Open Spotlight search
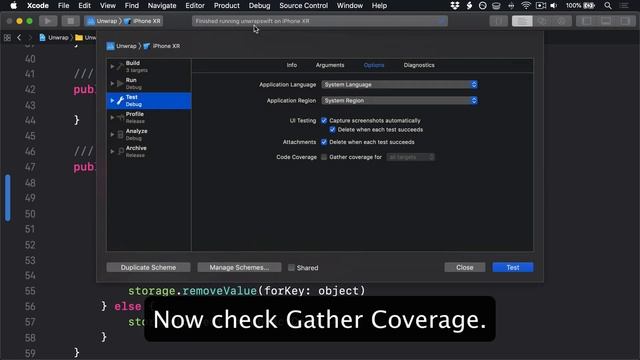 pos(608,5)
